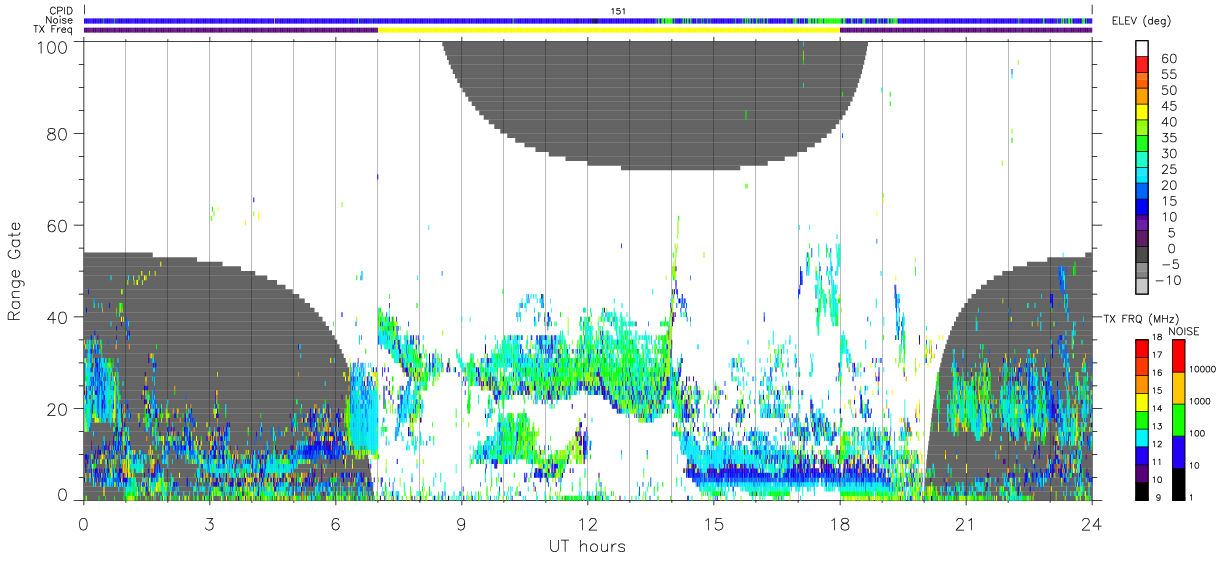Pick the black 1-10 NOISE swatch
This screenshot has height=567, width=1228.
click(x=1178, y=483)
